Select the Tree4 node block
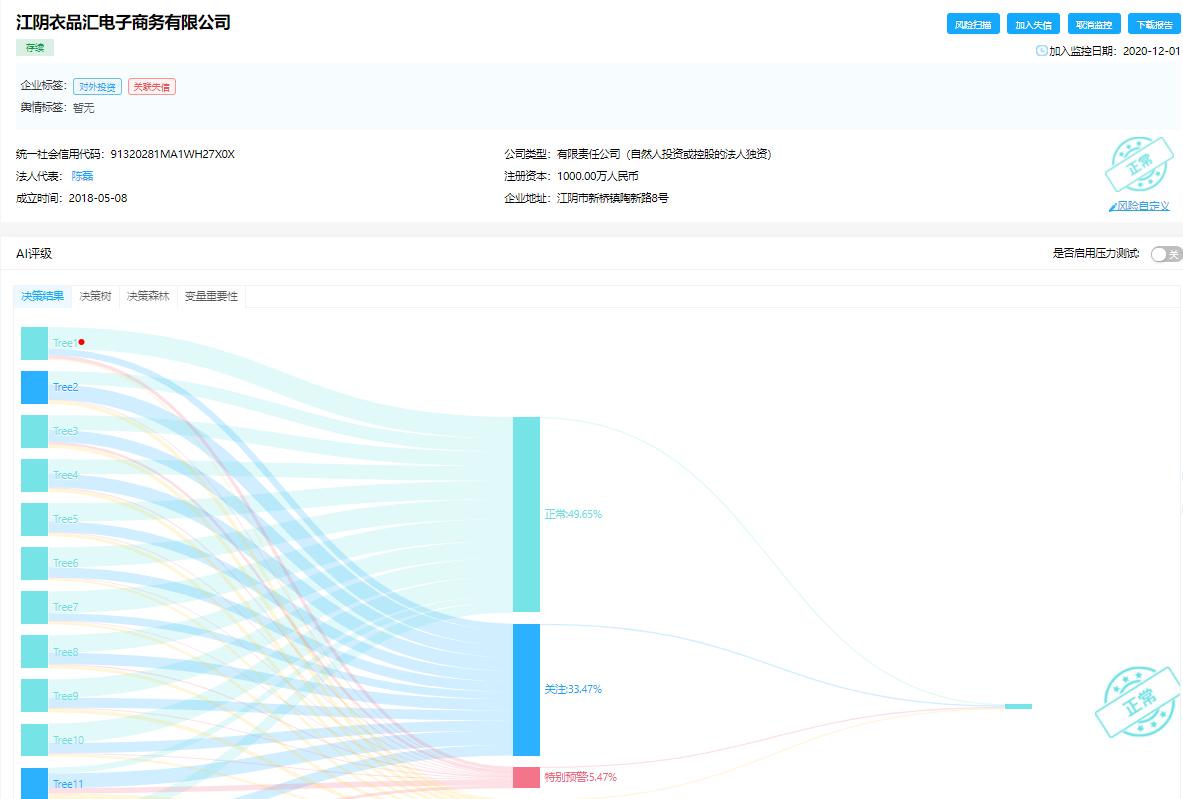Screen dimensions: 1183x799 pyautogui.click(x=34, y=475)
